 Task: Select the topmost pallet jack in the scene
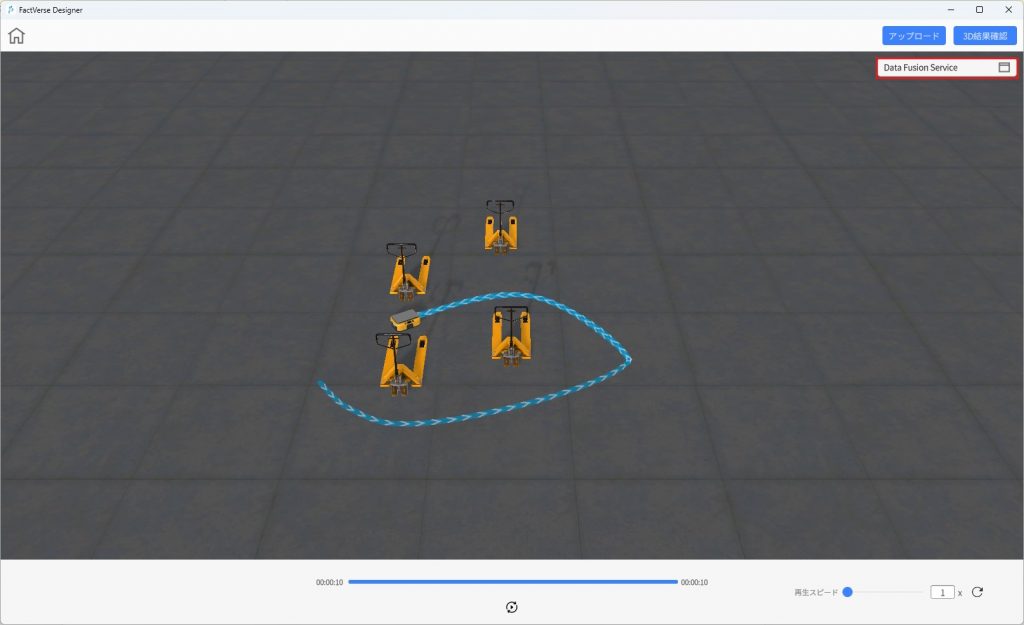pos(500,227)
